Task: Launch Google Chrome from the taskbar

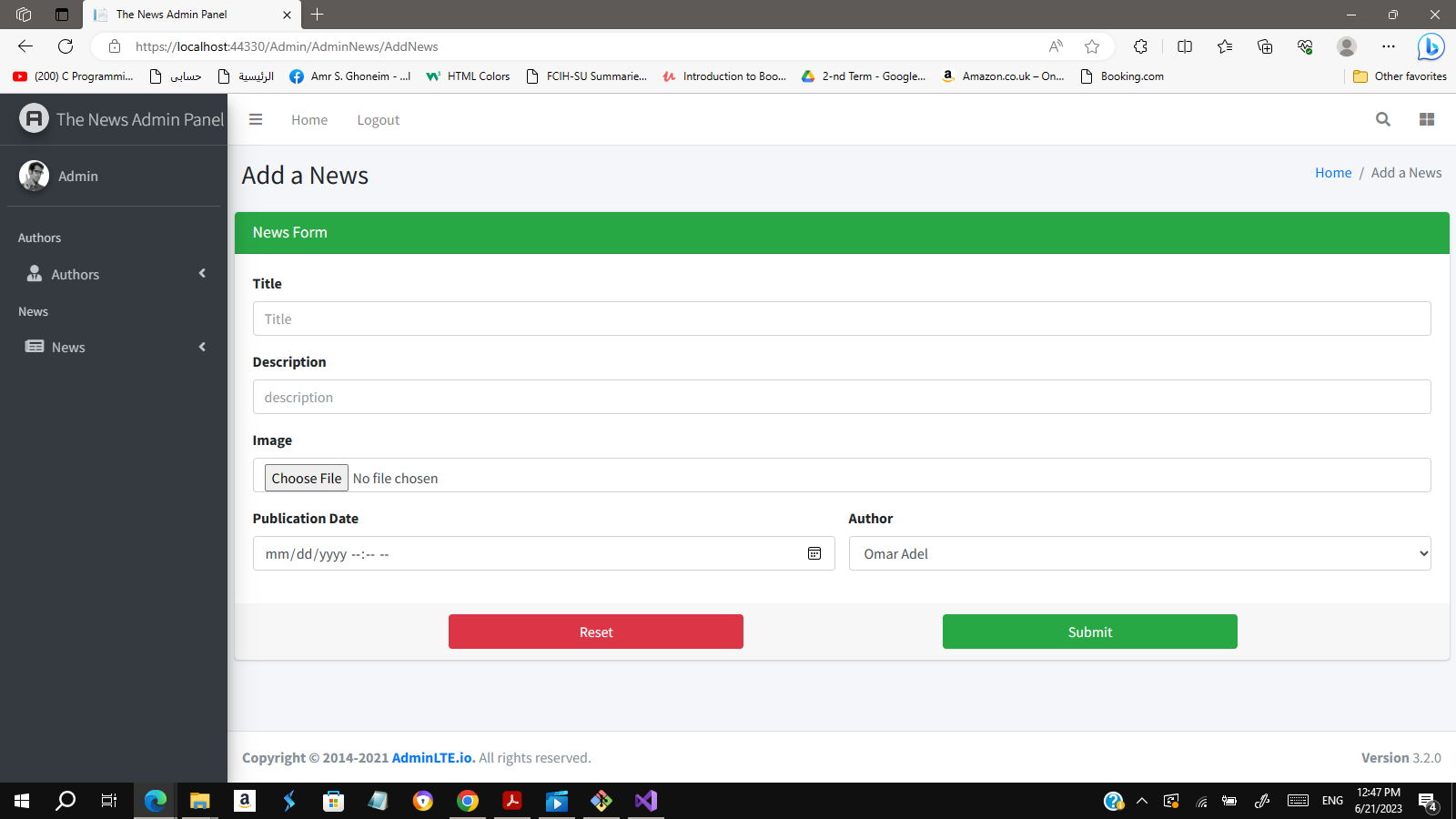Action: pyautogui.click(x=467, y=801)
